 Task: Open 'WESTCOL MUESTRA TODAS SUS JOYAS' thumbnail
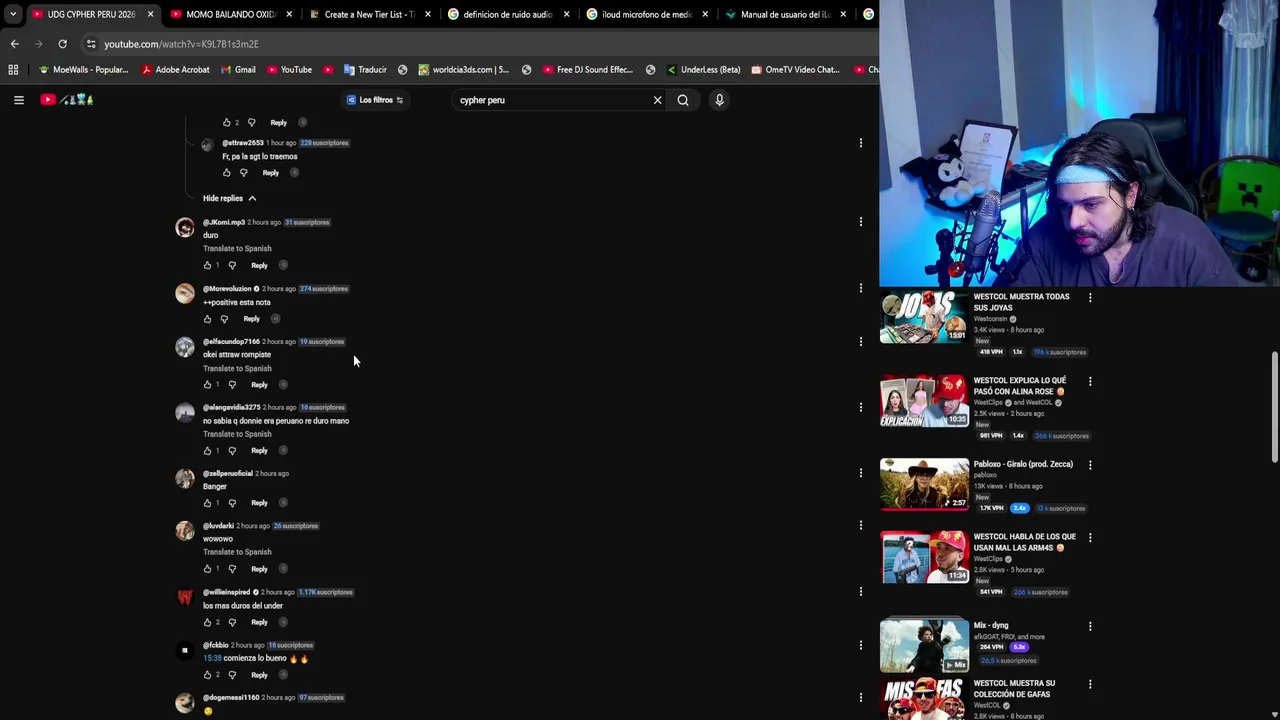[x=924, y=317]
